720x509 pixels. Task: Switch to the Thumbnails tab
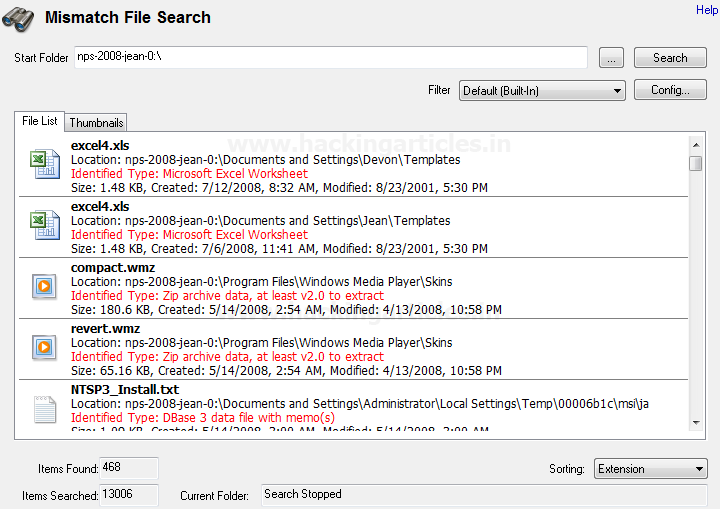96,123
